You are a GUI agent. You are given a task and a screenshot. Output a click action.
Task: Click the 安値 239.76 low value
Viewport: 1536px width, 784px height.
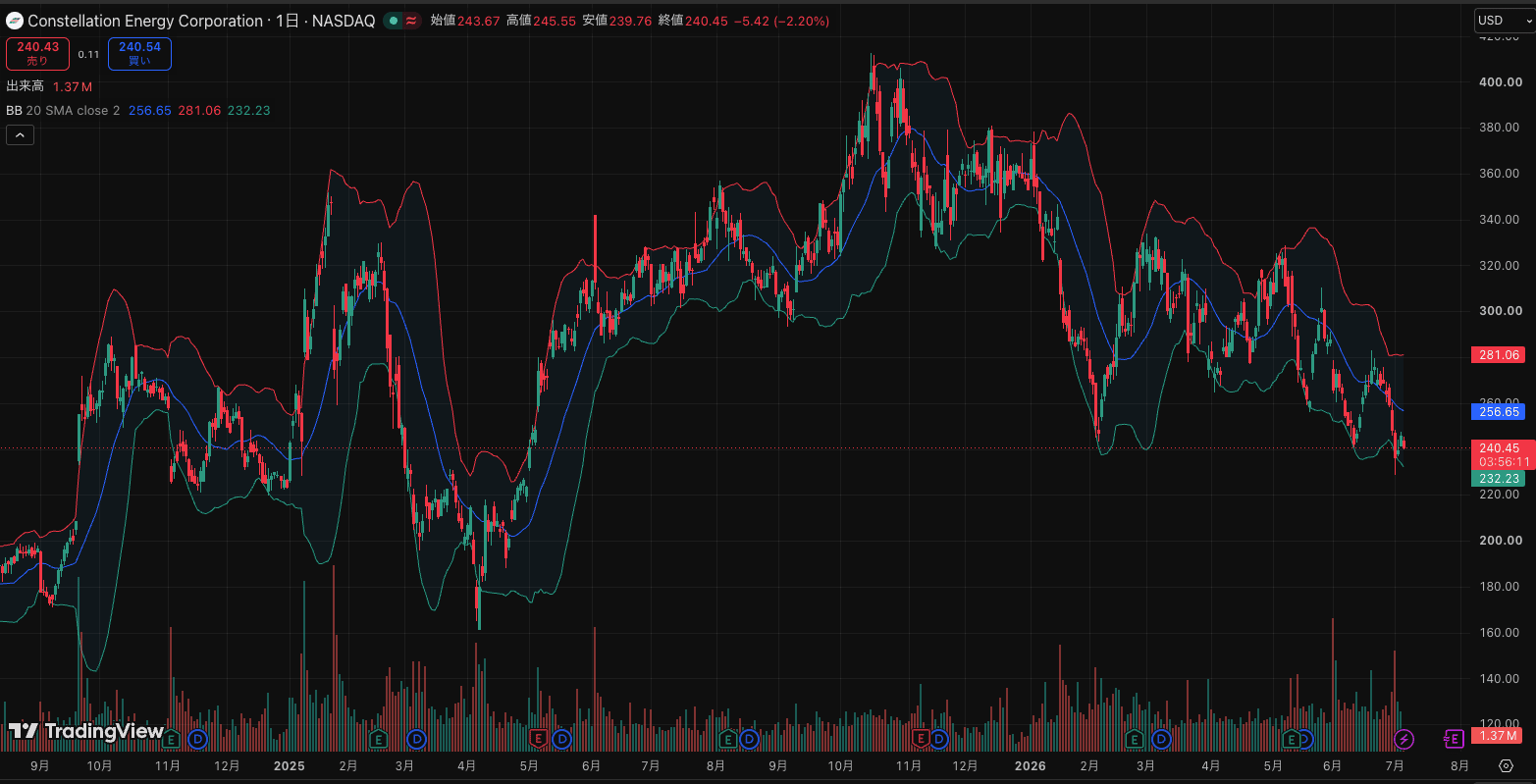pyautogui.click(x=616, y=21)
